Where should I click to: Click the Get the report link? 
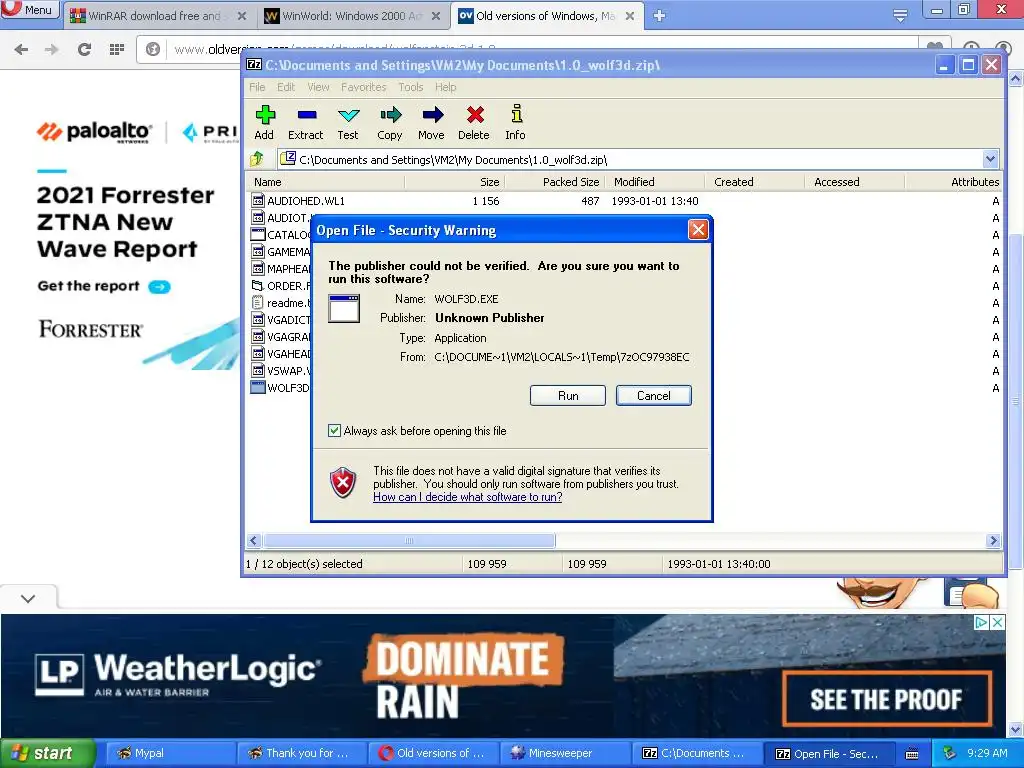click(89, 286)
